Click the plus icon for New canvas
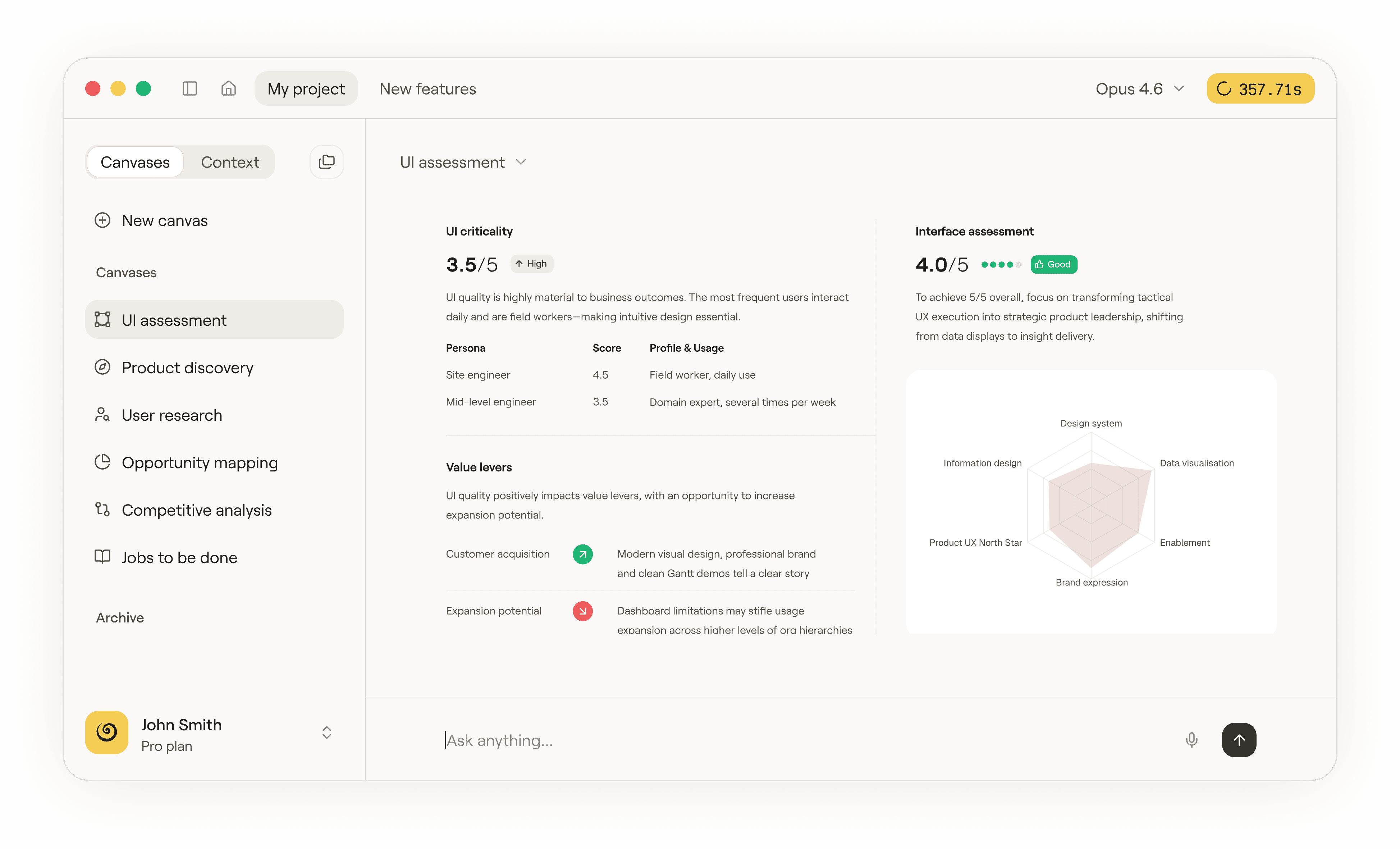The height and width of the screenshot is (849, 1400). coord(102,220)
